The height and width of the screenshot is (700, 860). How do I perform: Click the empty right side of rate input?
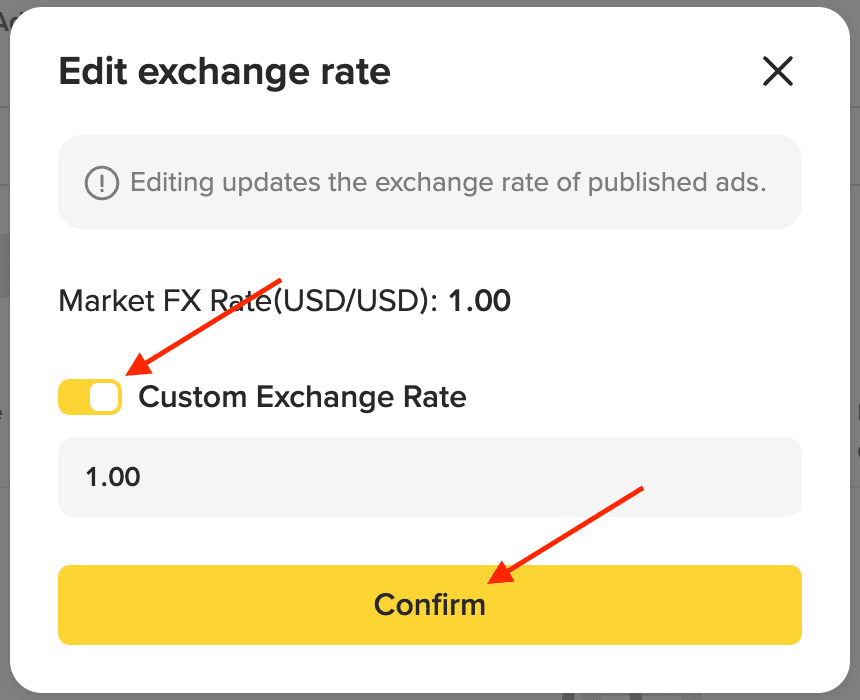650,477
